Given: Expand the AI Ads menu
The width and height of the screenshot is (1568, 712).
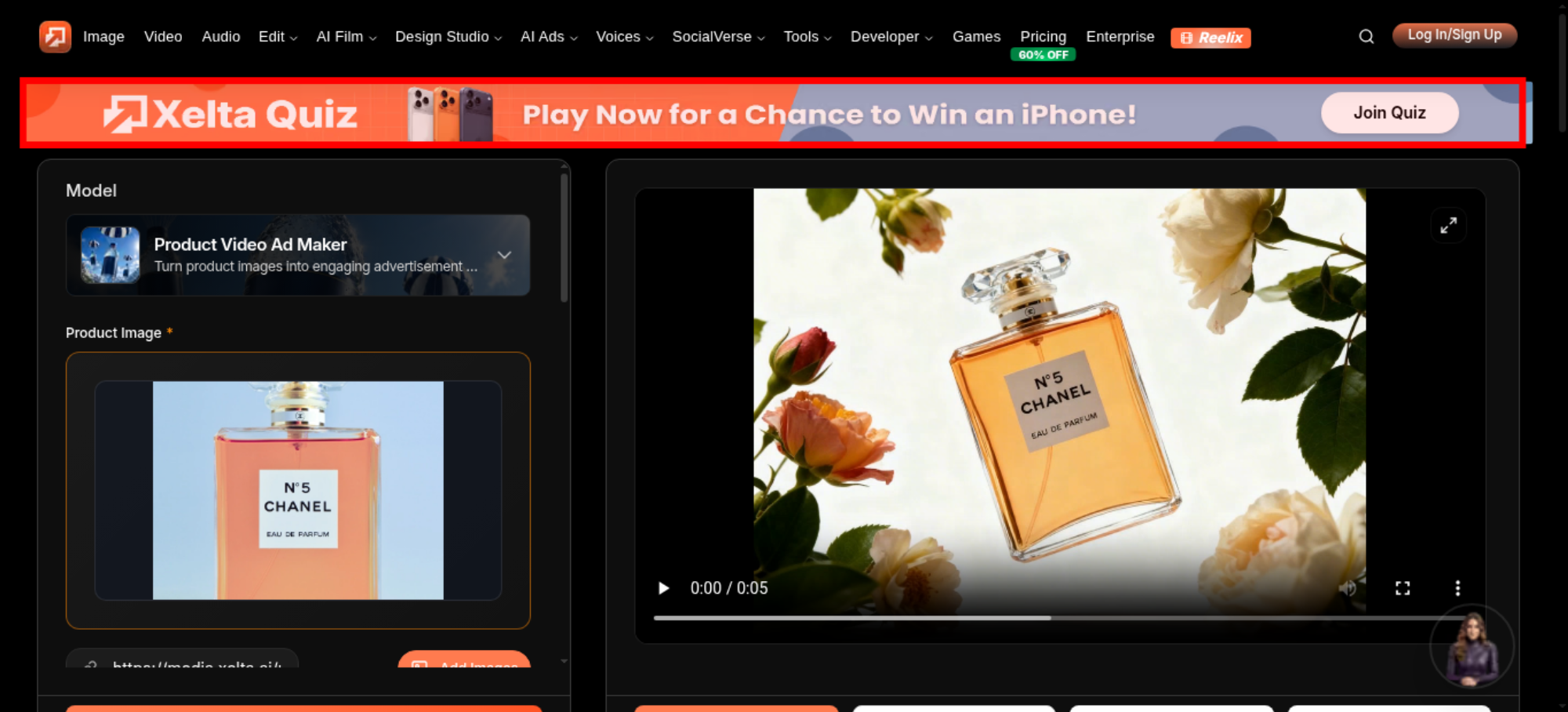Looking at the screenshot, I should click(x=549, y=37).
